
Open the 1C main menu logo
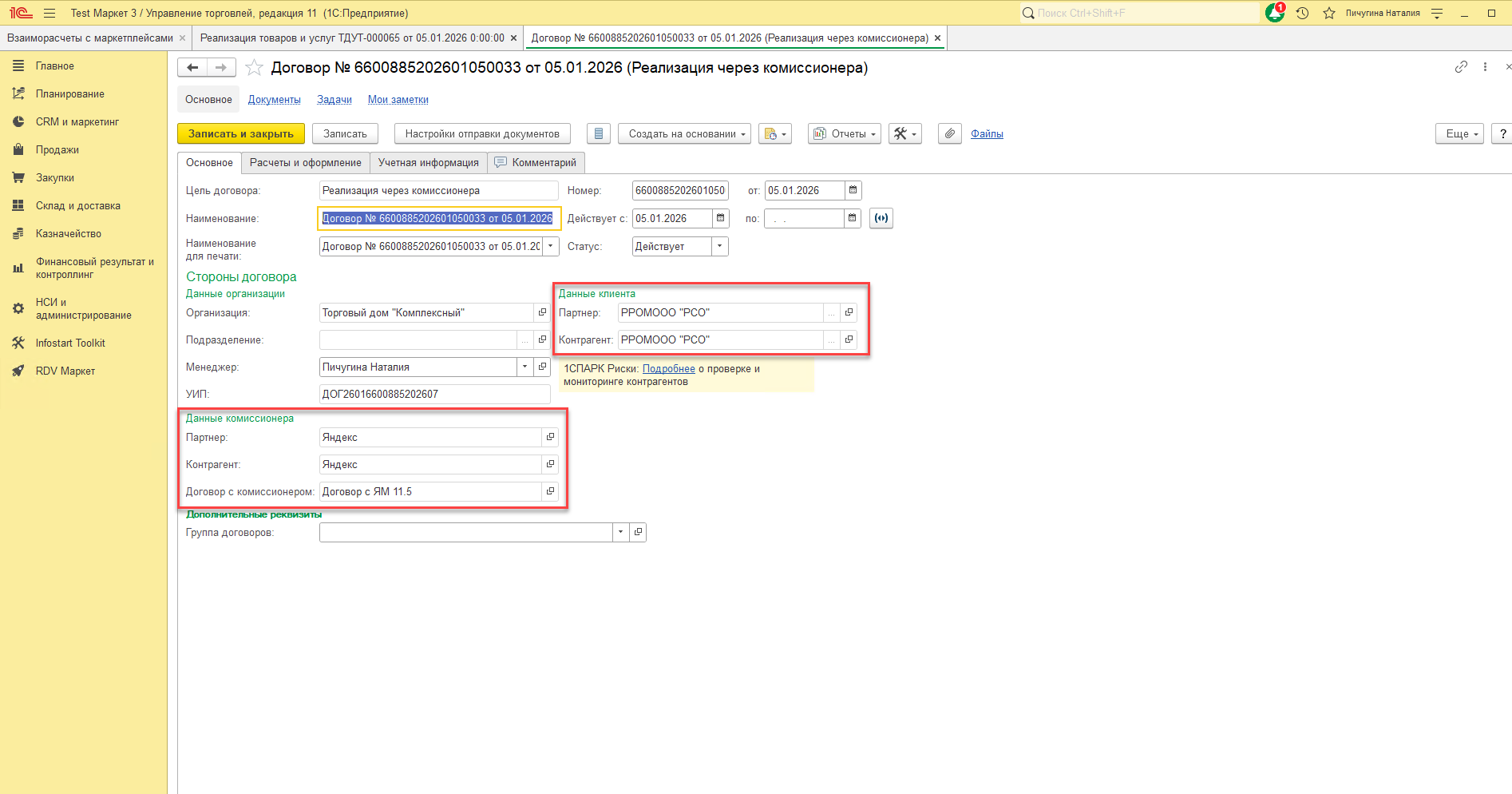(x=21, y=13)
